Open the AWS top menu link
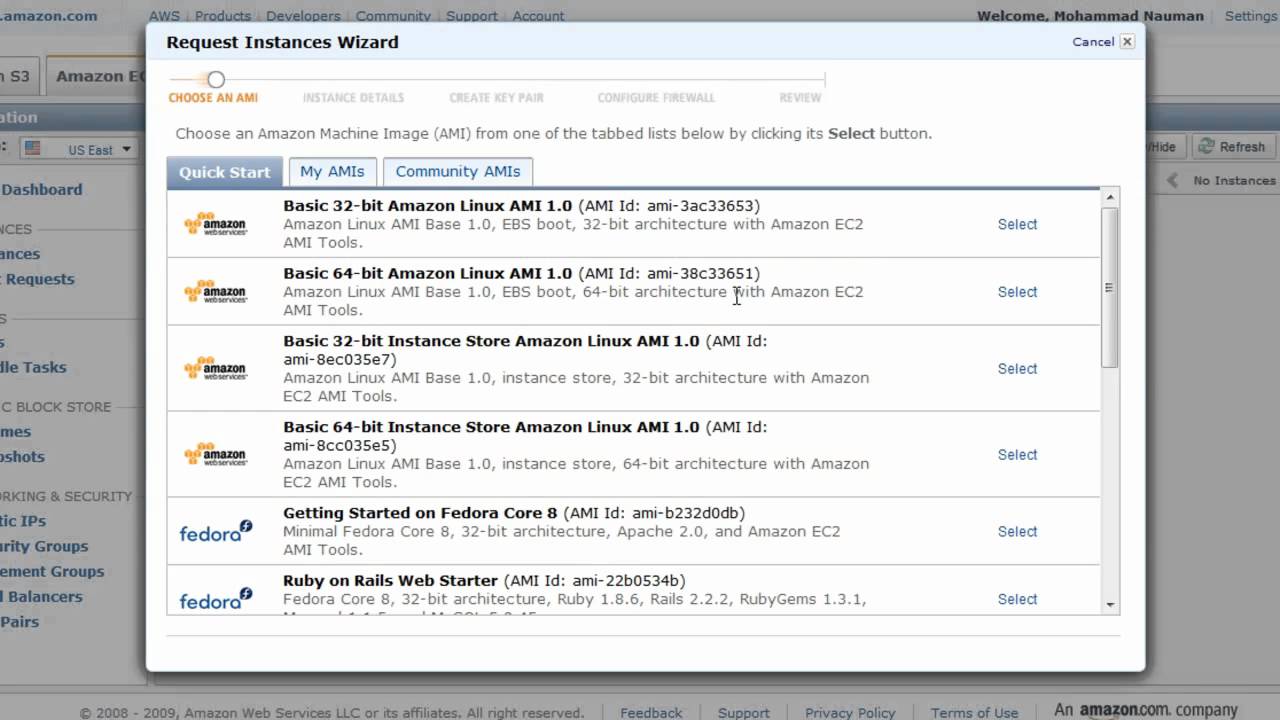Screen dimensions: 1280x720 pyautogui.click(x=164, y=16)
